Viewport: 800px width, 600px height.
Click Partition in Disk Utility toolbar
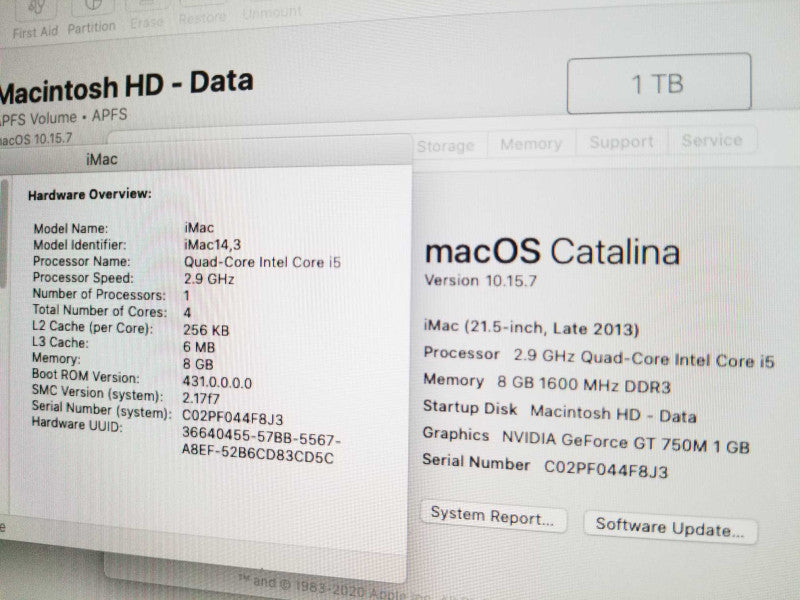tap(91, 18)
